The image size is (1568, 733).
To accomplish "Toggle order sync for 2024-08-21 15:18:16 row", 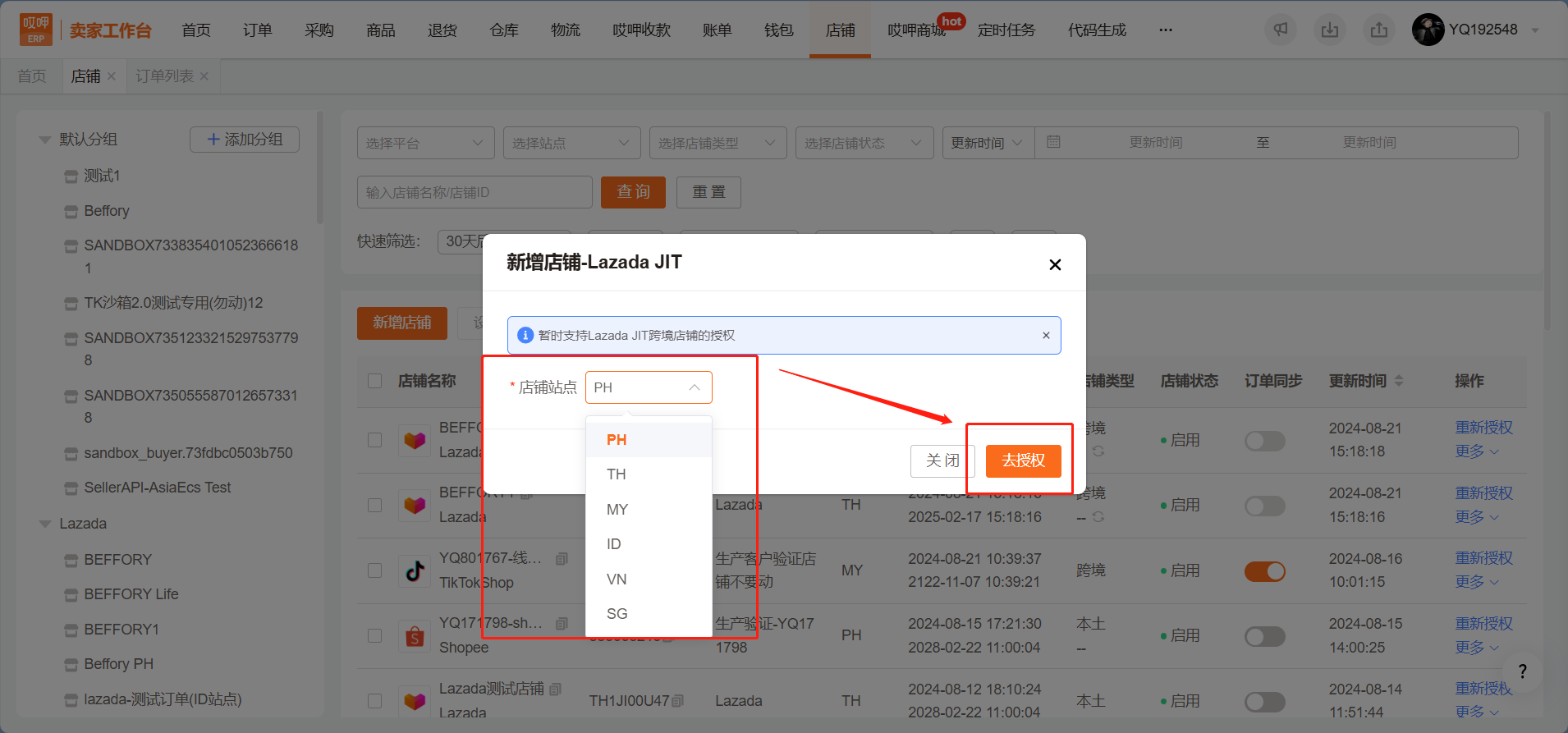I will [x=1265, y=506].
